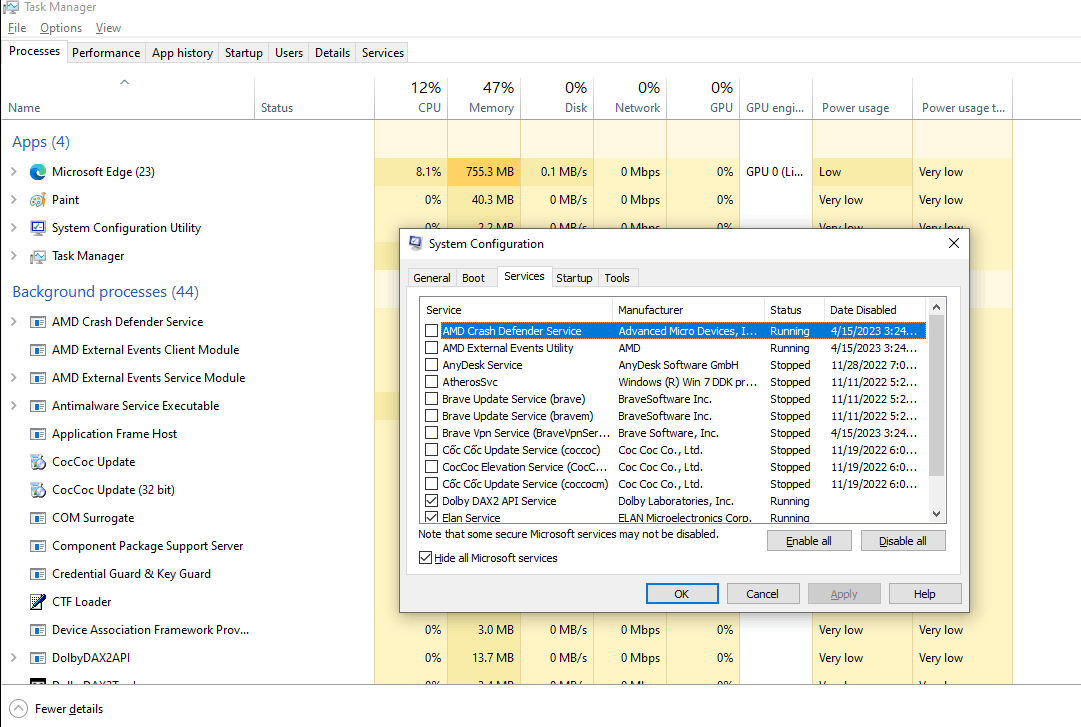Screen dimensions: 1081x727
Task: Expand AMD External Events Service Module
Action: (x=14, y=378)
